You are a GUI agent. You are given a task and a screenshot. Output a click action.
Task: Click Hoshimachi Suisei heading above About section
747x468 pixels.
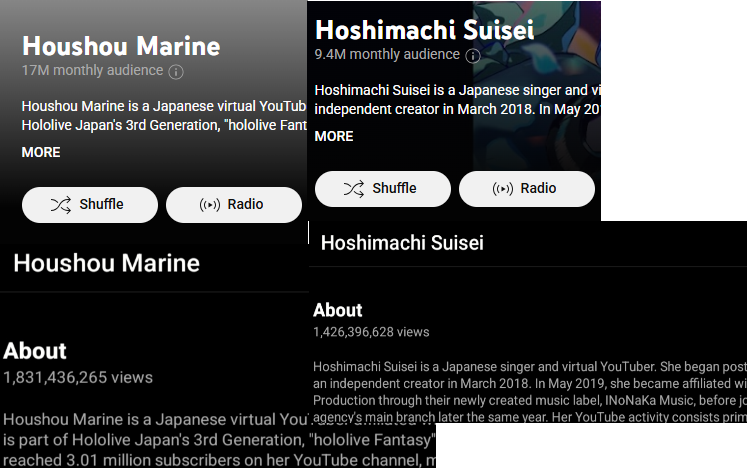click(x=402, y=243)
